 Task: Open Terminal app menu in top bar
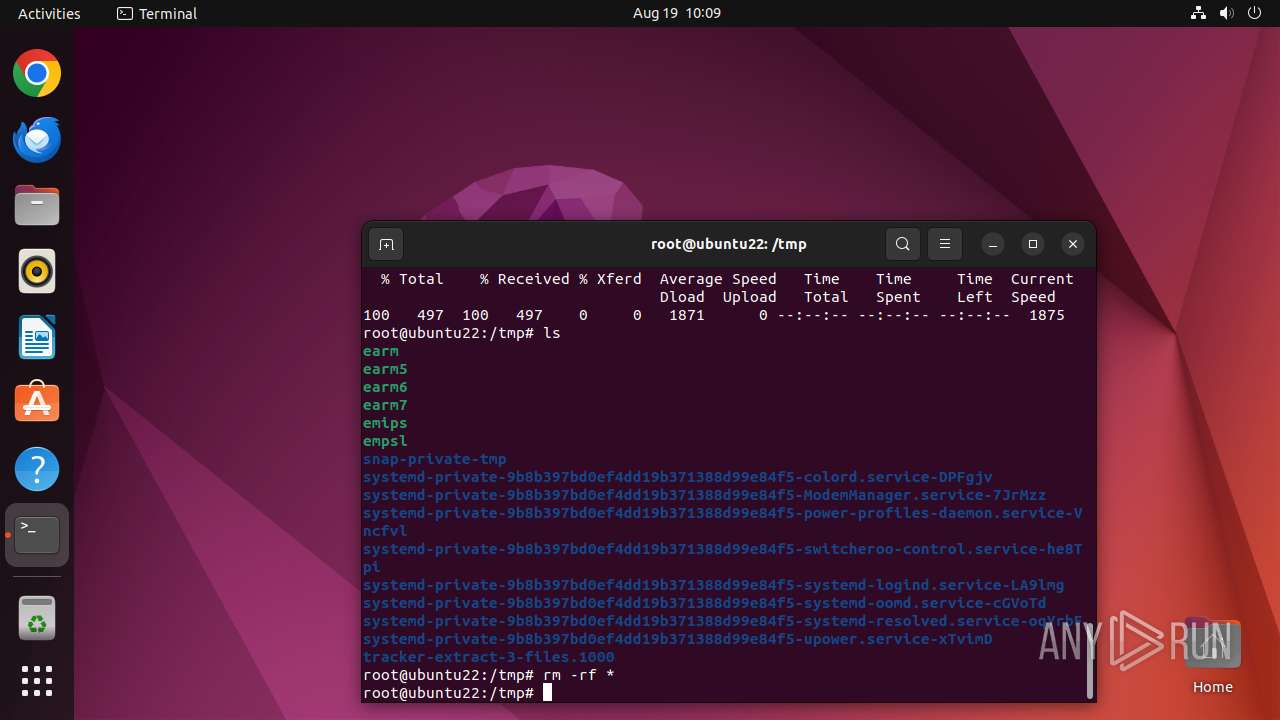(x=157, y=14)
